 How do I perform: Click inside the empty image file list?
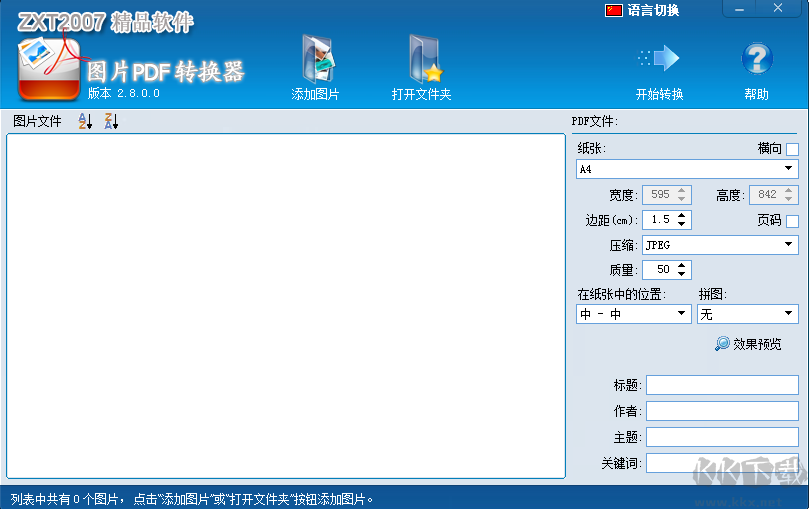point(286,306)
